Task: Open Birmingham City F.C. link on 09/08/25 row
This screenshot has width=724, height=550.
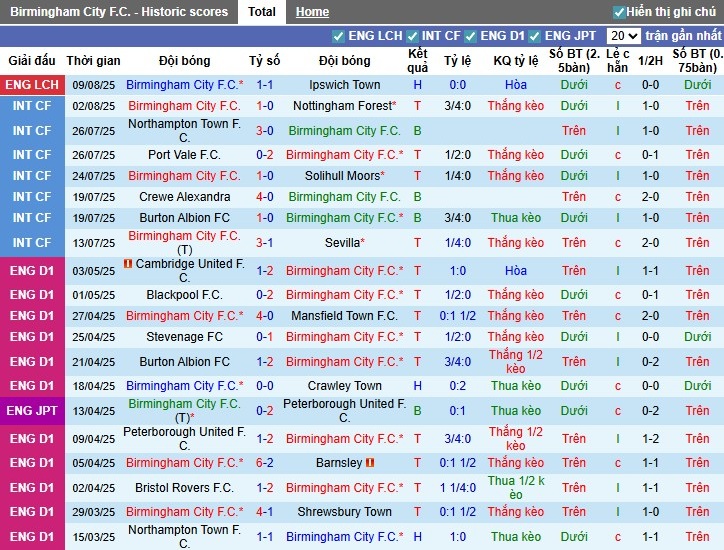Action: point(182,85)
